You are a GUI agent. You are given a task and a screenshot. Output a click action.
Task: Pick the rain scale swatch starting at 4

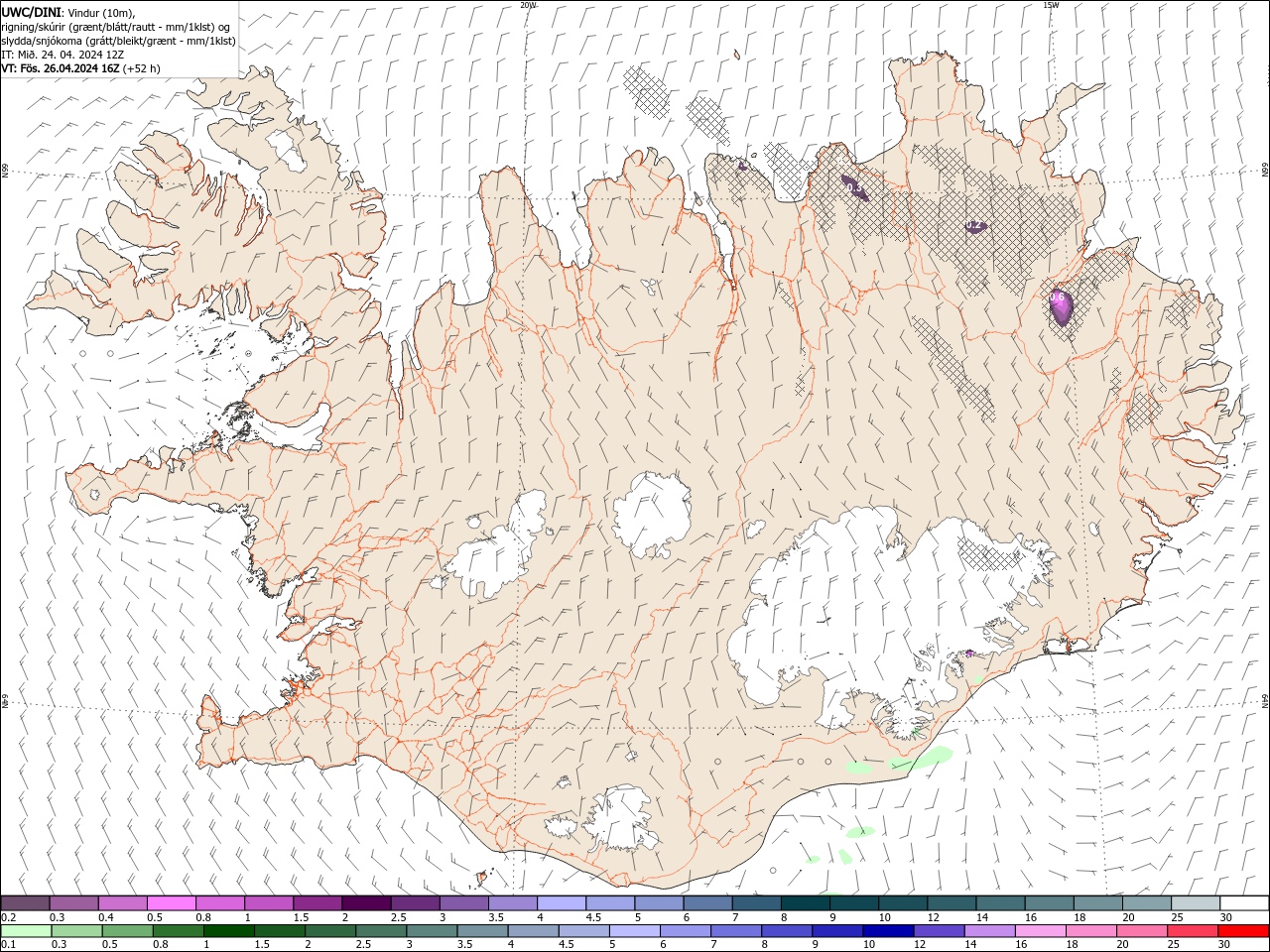tap(533, 931)
